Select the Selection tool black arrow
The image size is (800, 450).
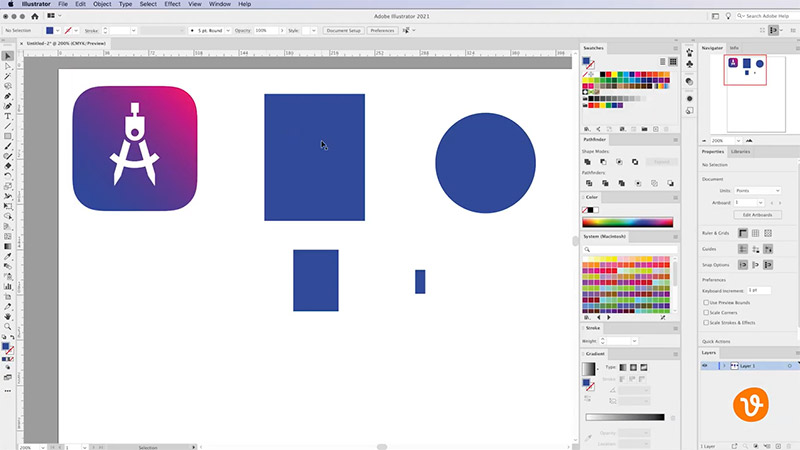coord(8,56)
